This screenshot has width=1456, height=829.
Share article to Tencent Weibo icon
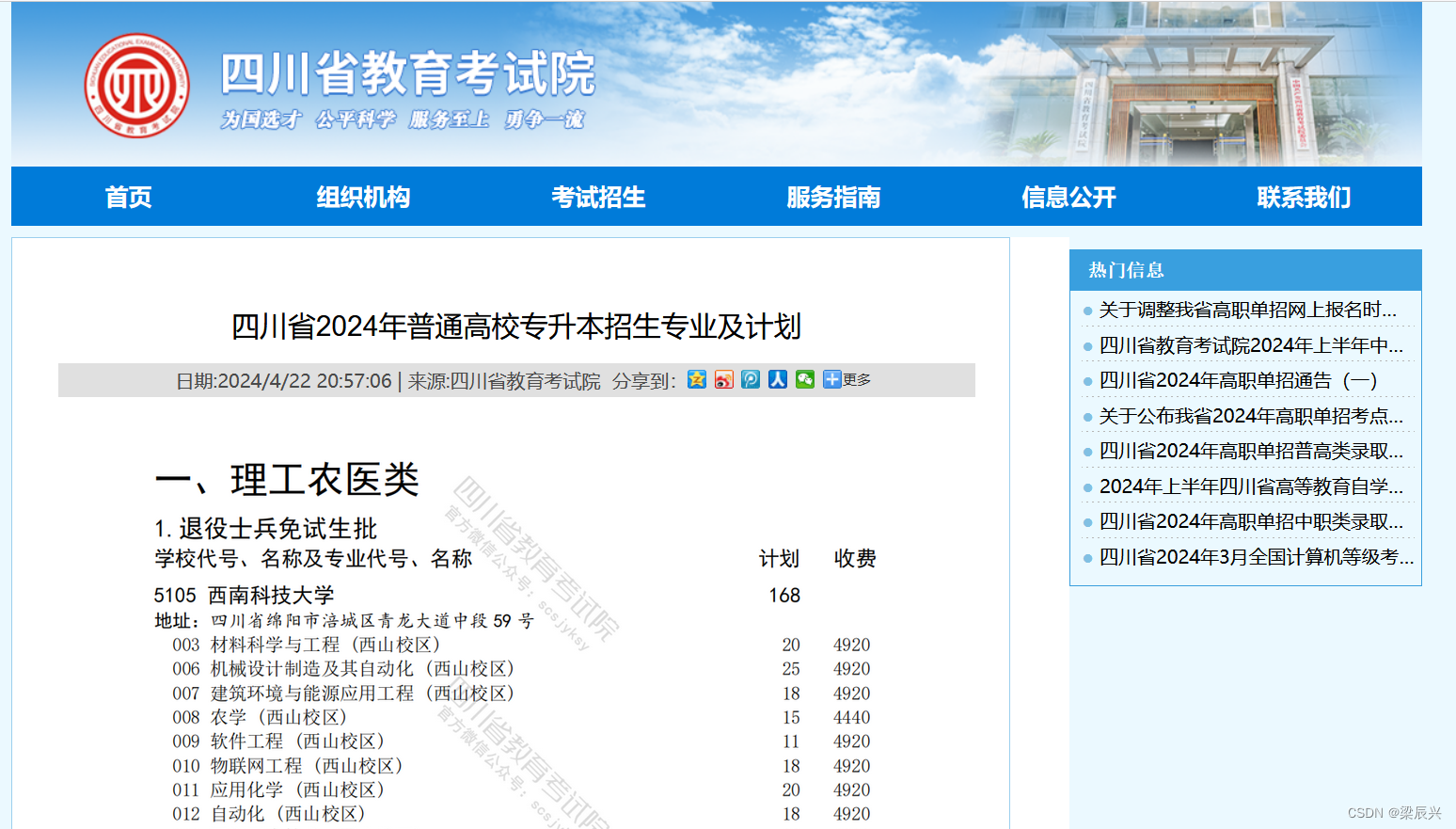751,379
